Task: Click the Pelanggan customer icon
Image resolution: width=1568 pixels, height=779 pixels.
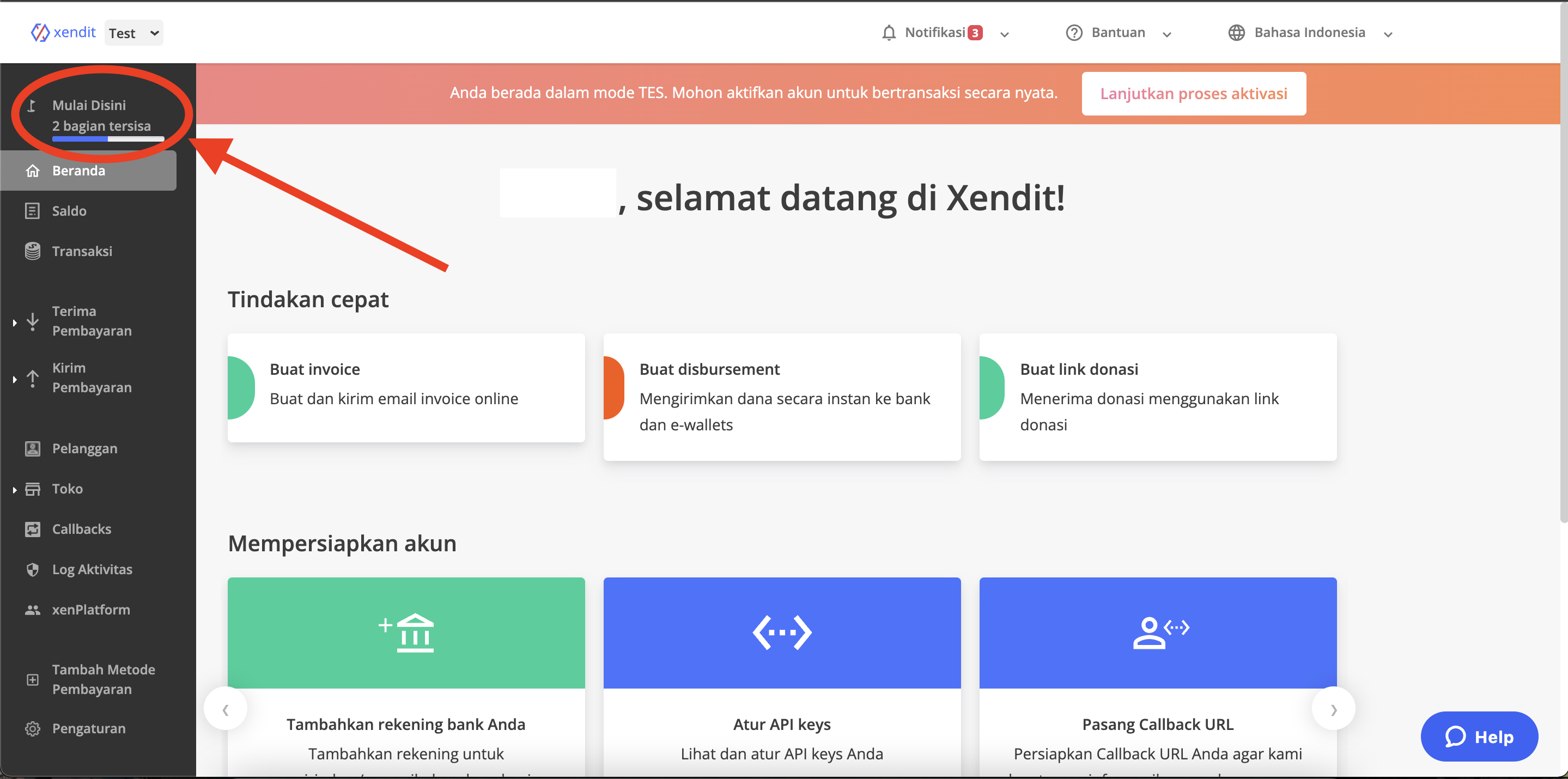Action: point(33,449)
